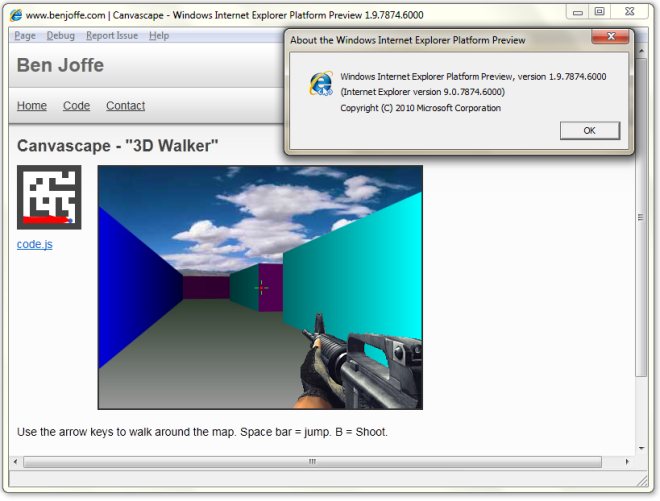Click the Canvascape - "3D Walker" heading

117,146
